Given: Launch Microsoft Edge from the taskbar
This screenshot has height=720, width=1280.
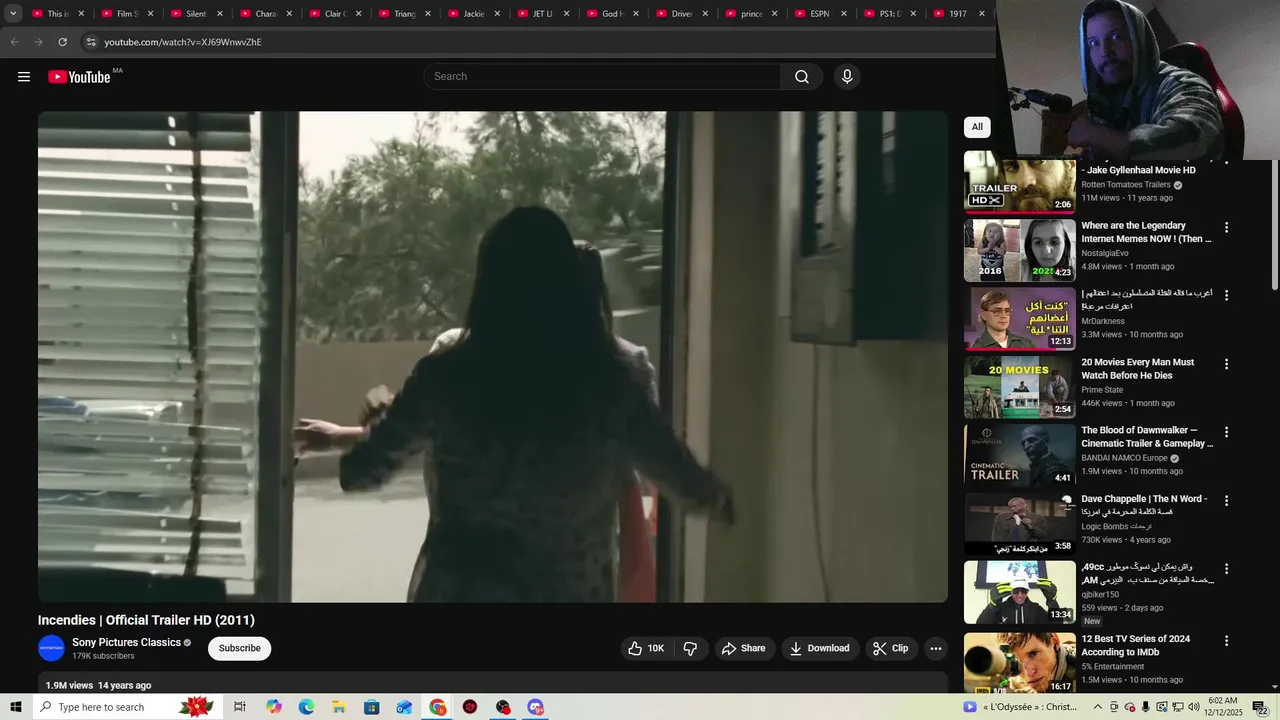Looking at the screenshot, I should click(306, 707).
